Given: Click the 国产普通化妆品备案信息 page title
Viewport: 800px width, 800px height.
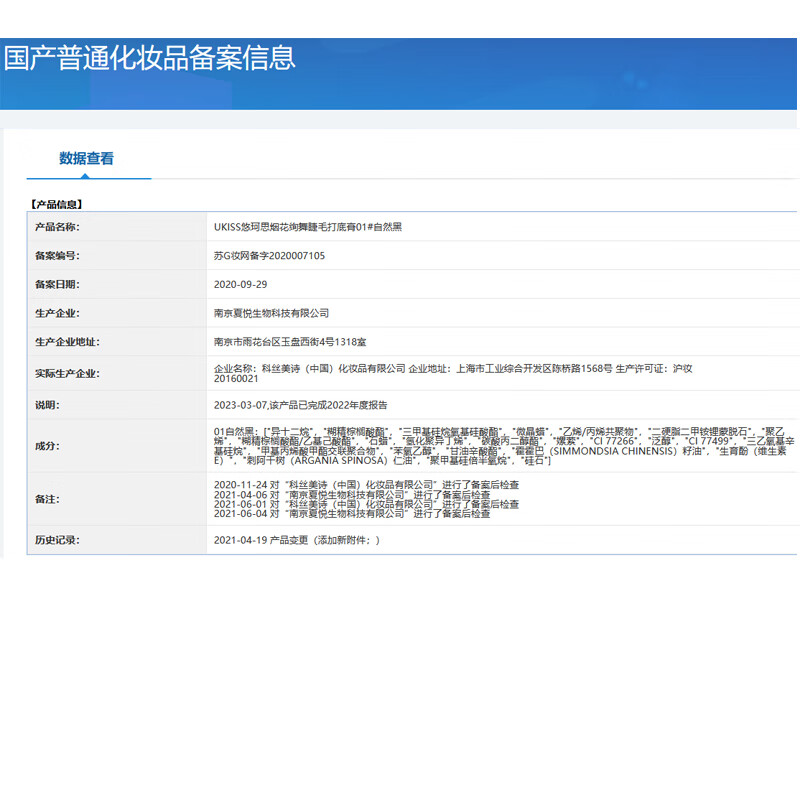Looking at the screenshot, I should pos(150,57).
